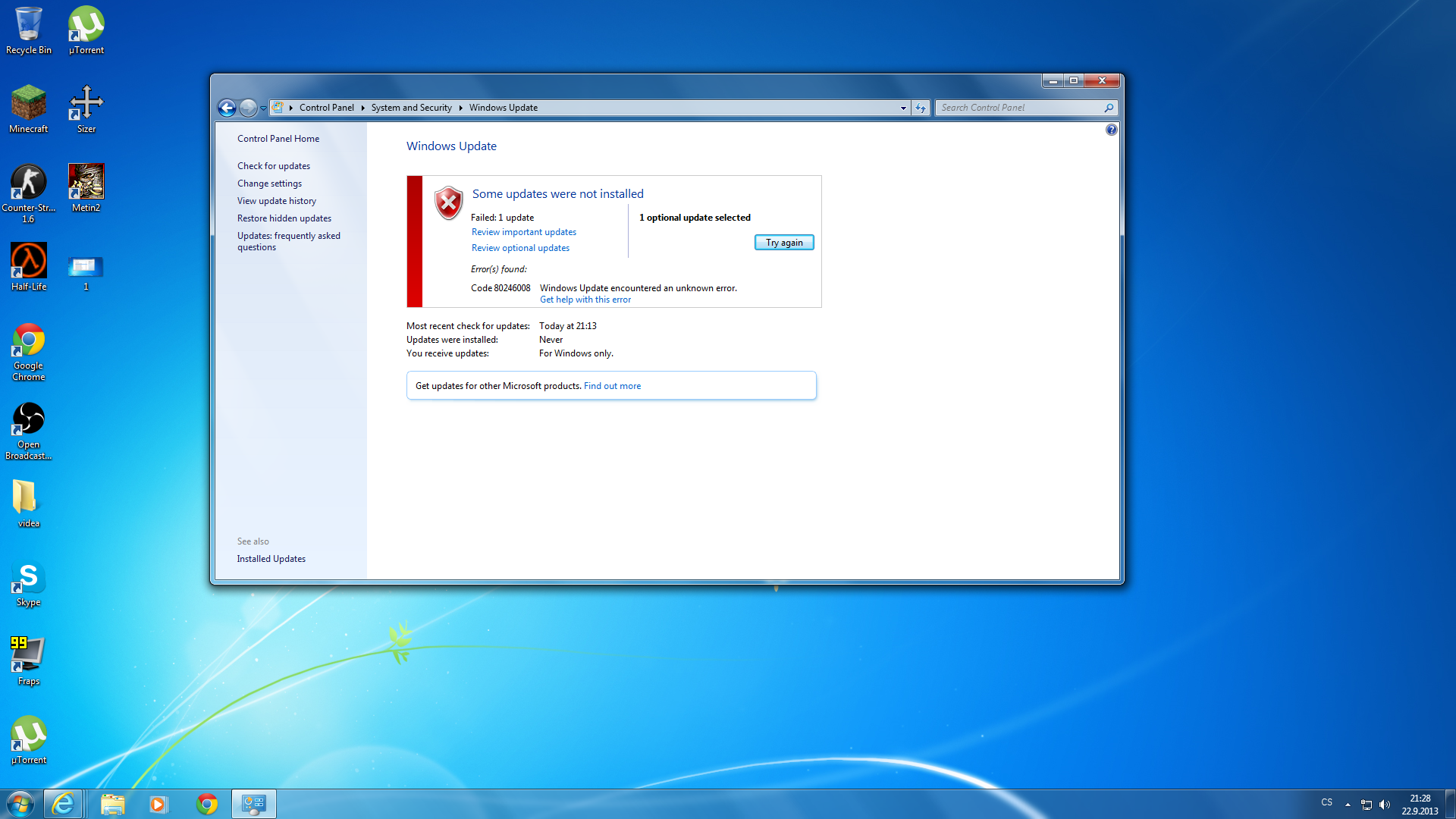
Task: Open Windows Media Player in taskbar
Action: click(158, 804)
